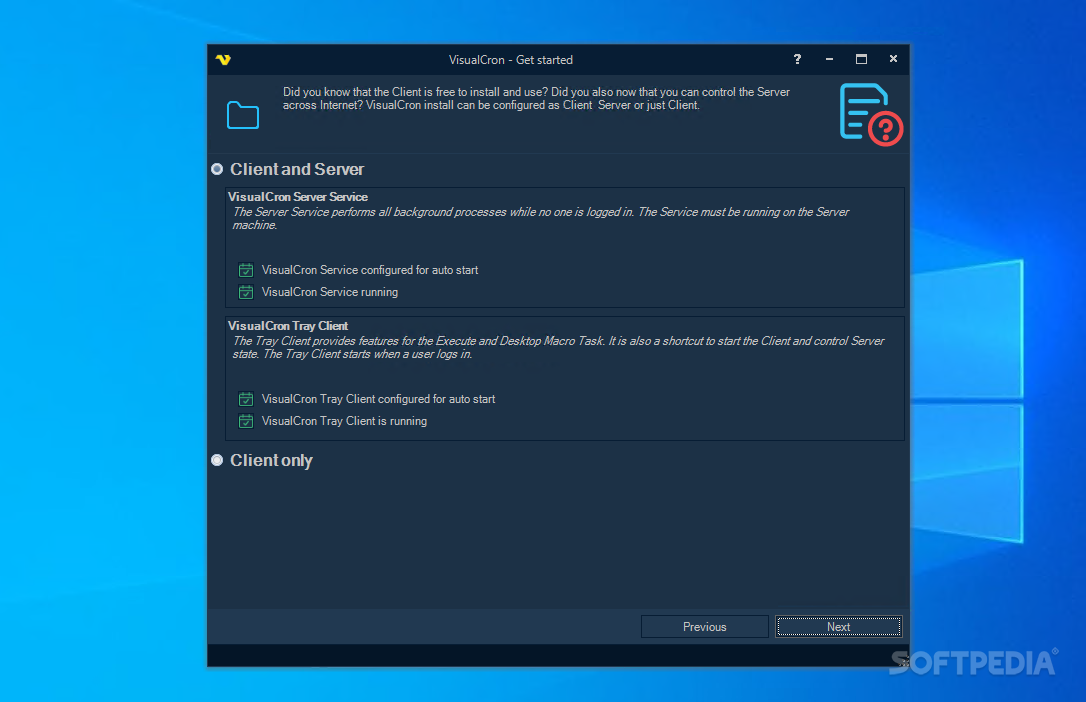
Task: Click the resize grip at window corner
Action: (x=904, y=662)
